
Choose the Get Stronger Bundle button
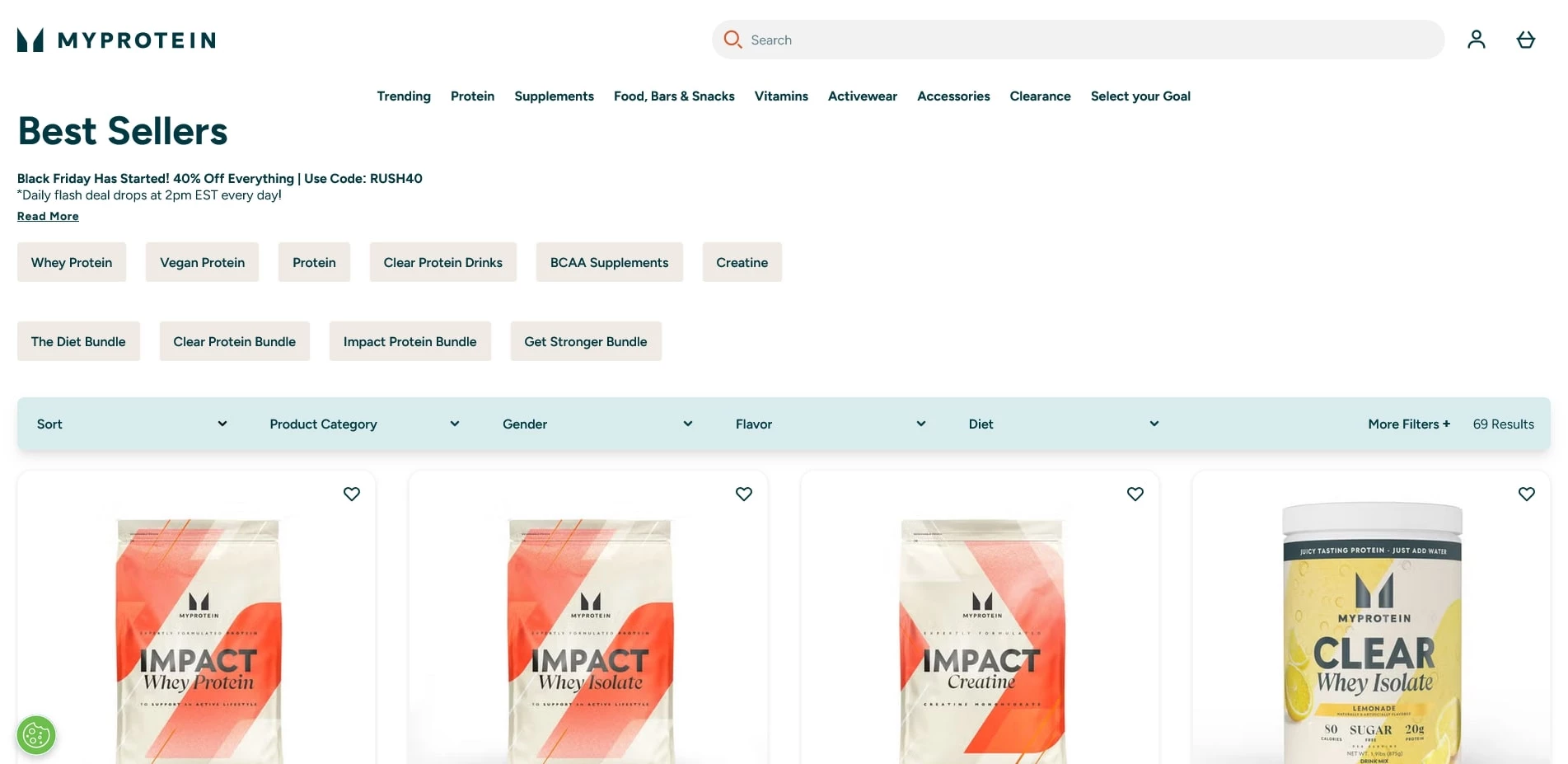click(x=585, y=341)
